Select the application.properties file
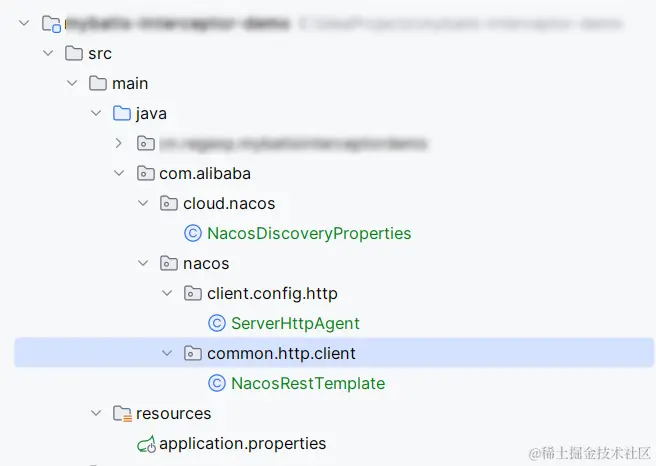 click(x=242, y=444)
